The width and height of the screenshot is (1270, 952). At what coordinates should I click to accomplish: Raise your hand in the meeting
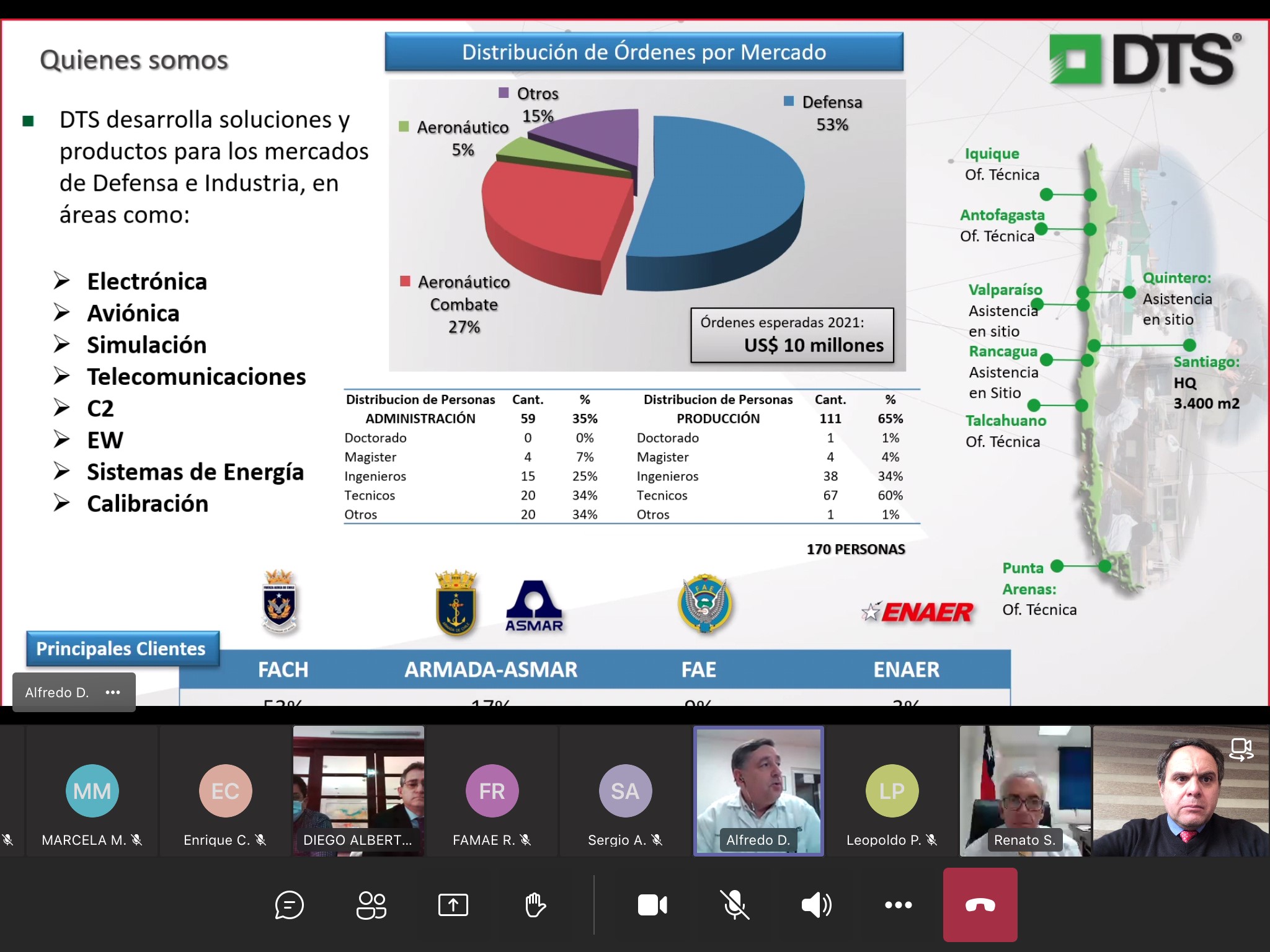tap(535, 905)
